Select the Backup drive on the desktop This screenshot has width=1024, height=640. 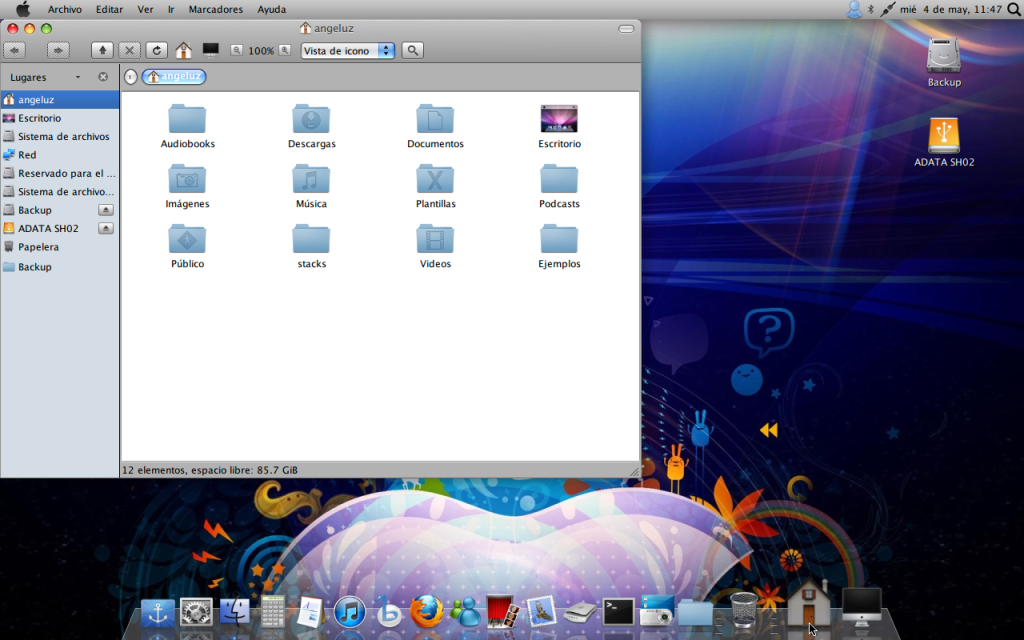coord(944,62)
